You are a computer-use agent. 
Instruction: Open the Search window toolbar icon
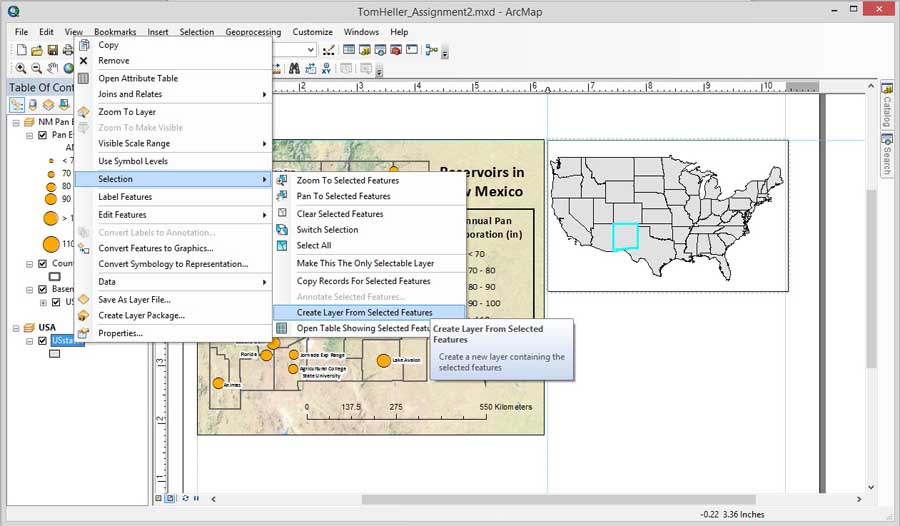pyautogui.click(x=380, y=50)
